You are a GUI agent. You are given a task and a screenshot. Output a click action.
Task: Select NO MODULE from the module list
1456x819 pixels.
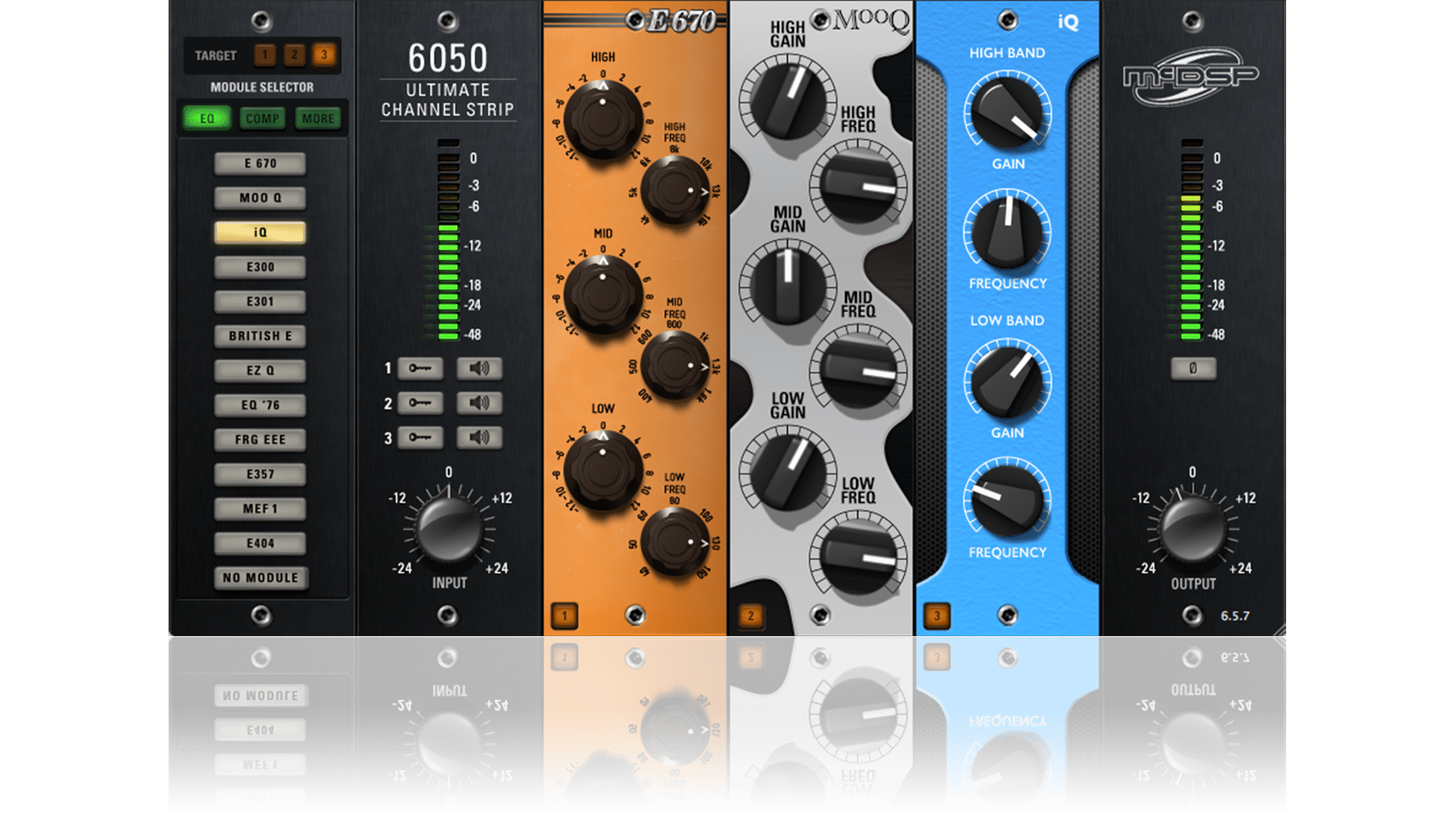[261, 577]
